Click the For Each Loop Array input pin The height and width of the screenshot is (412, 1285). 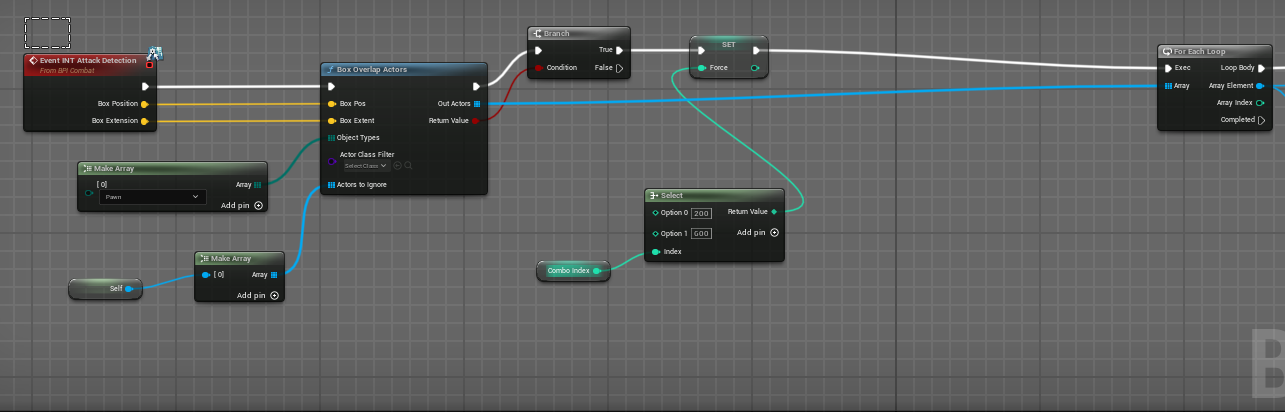click(x=1168, y=86)
